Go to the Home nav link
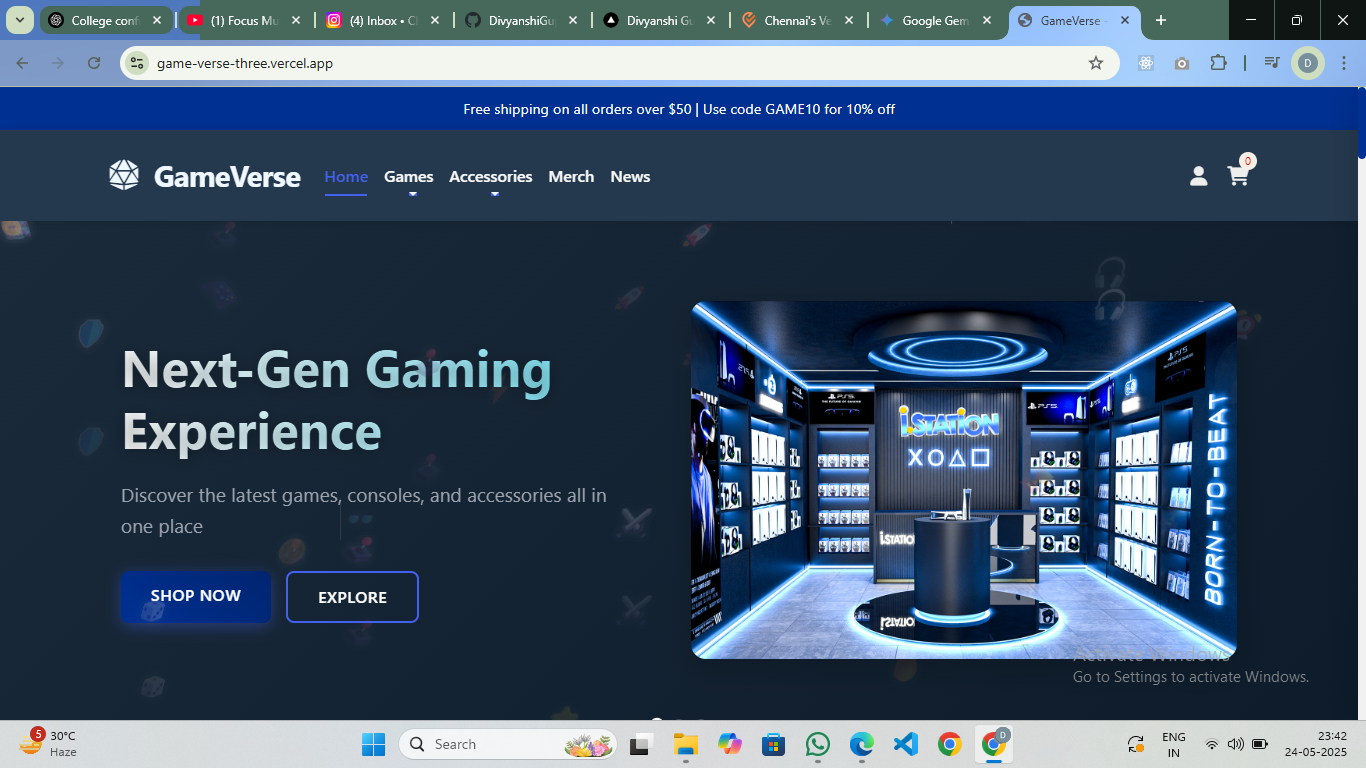This screenshot has height=768, width=1366. point(346,176)
